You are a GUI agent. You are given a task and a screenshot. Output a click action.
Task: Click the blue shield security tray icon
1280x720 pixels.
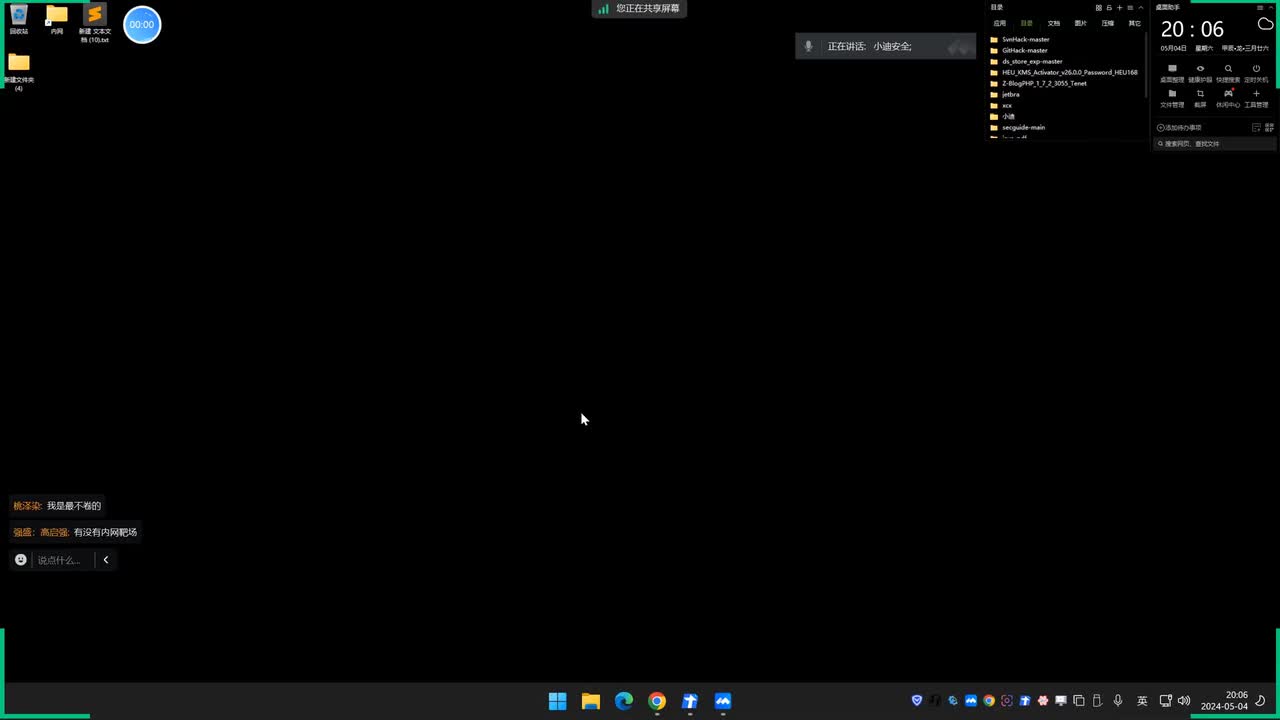click(x=917, y=701)
